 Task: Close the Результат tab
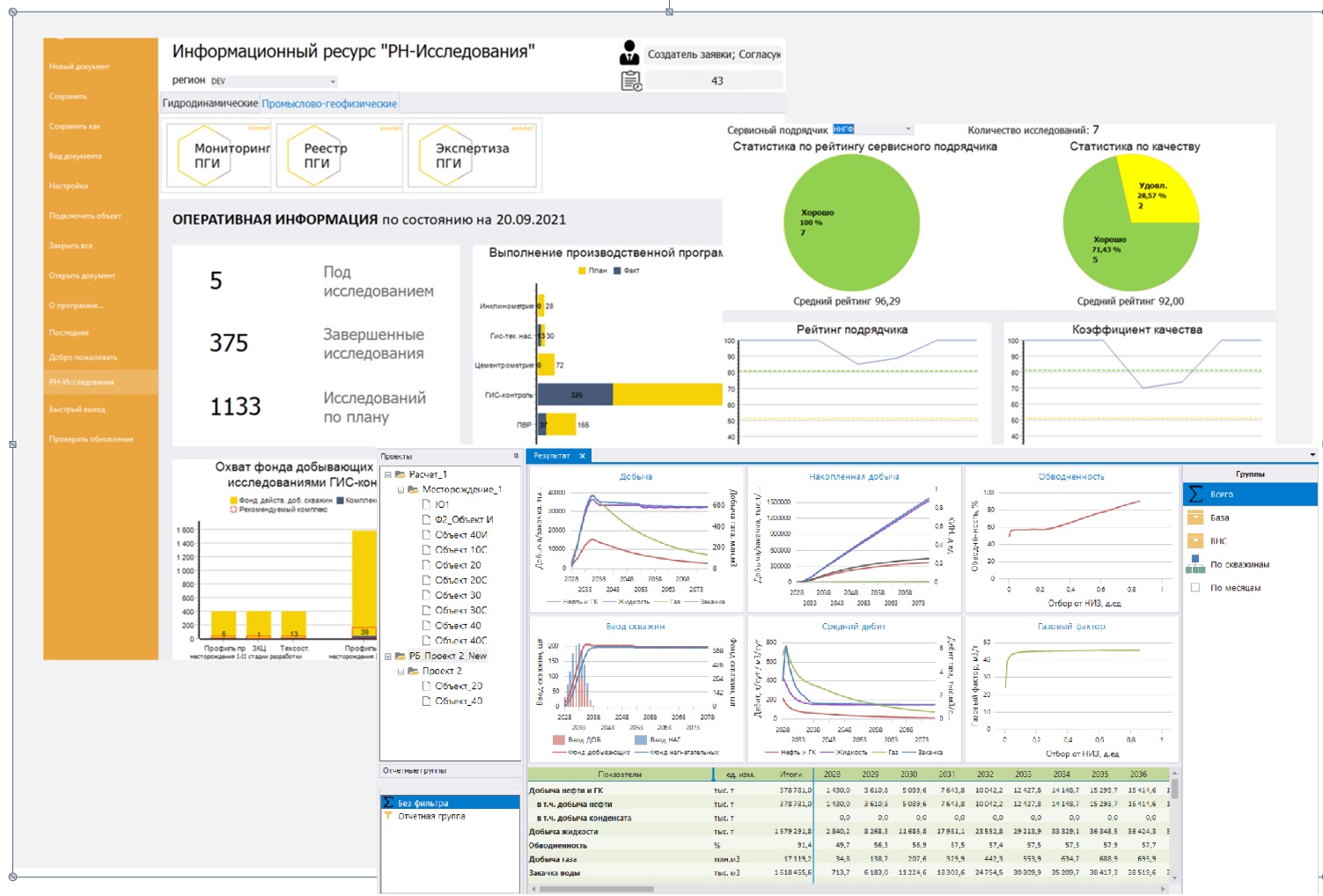[582, 456]
